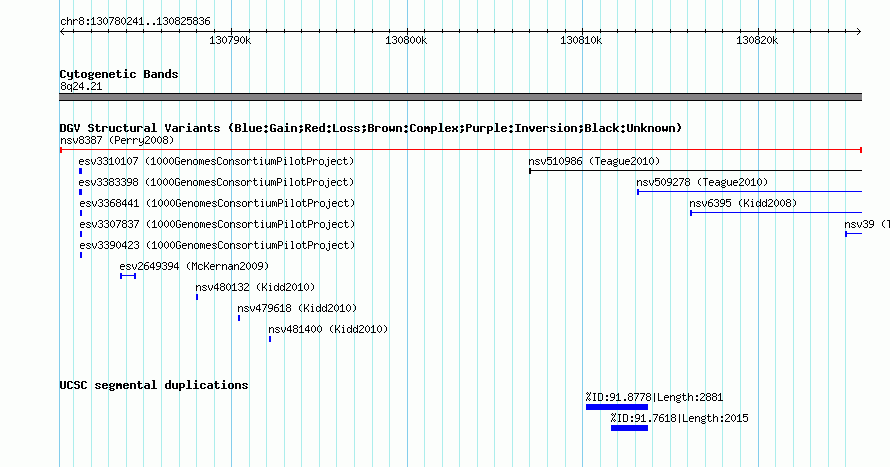Viewport: 890px width, 467px height.
Task: Open the esv3383398 variant label
Action: click(216, 182)
